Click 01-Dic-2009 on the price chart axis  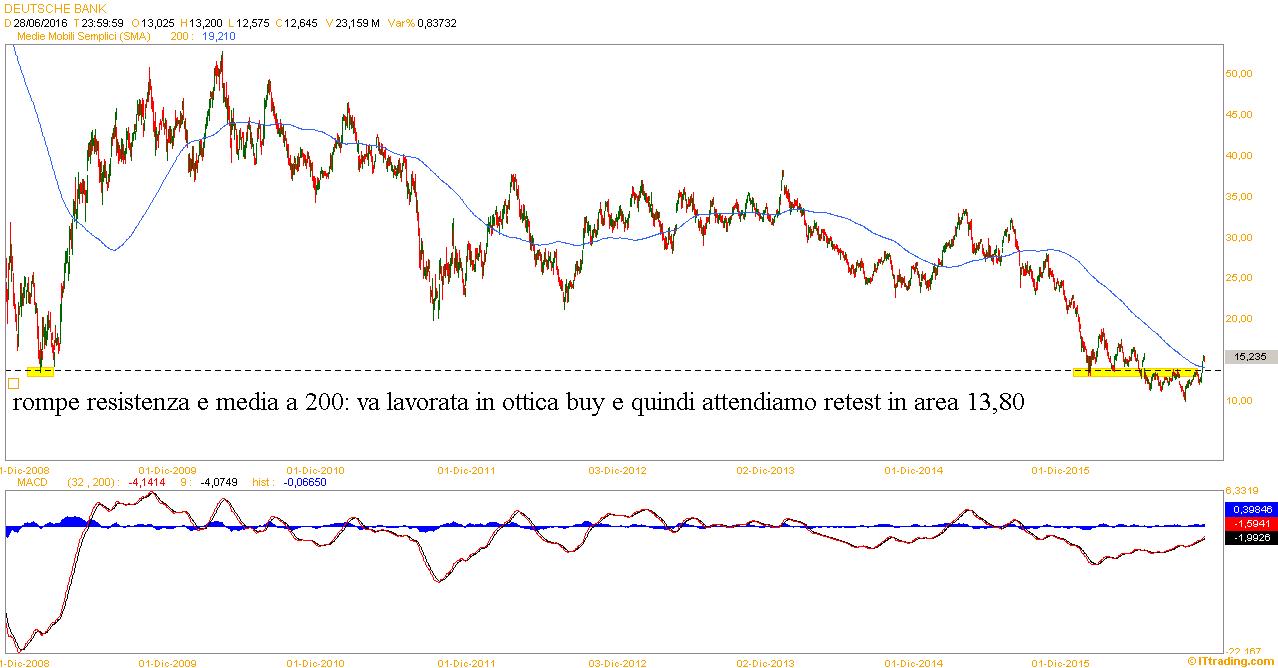(168, 469)
